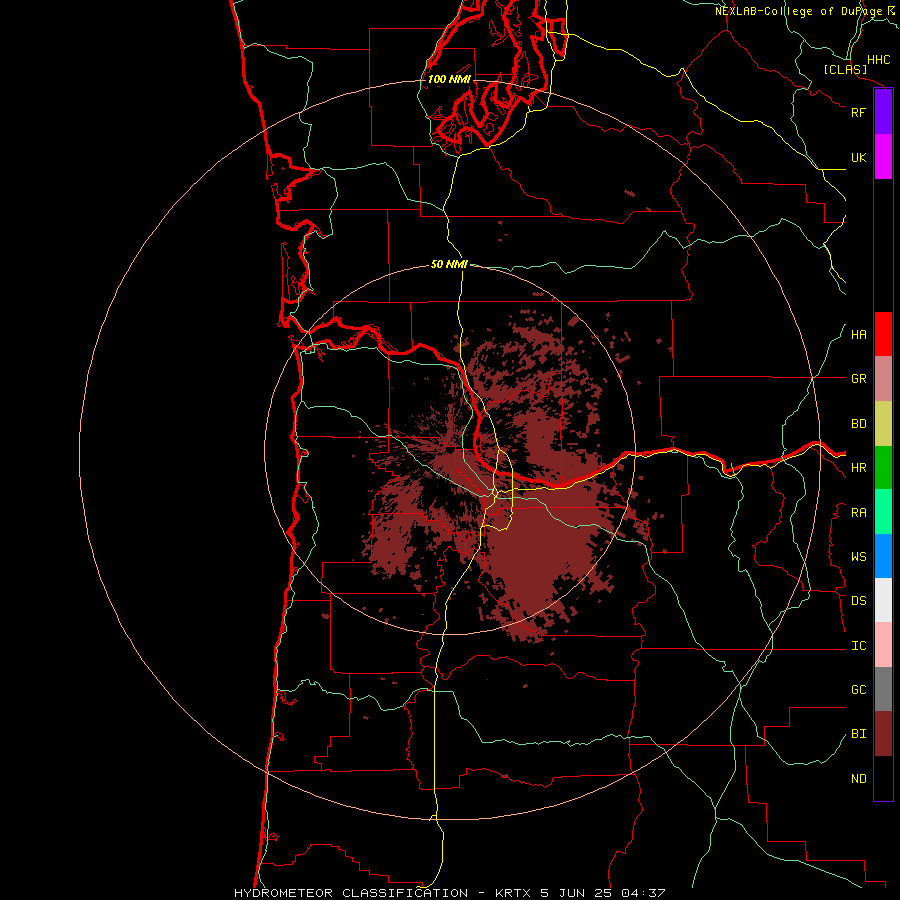Click the '100 NMI' range ring label
This screenshot has width=900, height=900.
coord(449,79)
